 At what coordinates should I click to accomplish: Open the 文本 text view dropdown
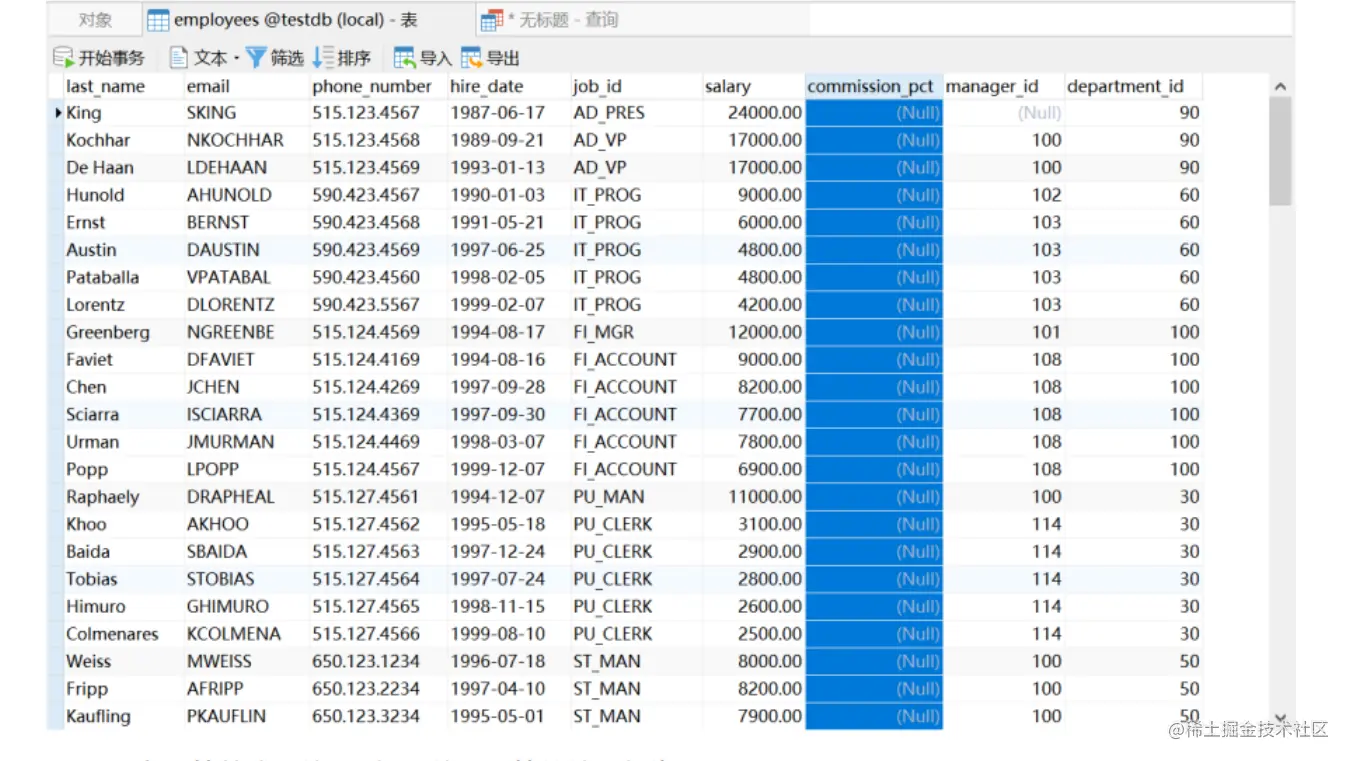pyautogui.click(x=205, y=57)
